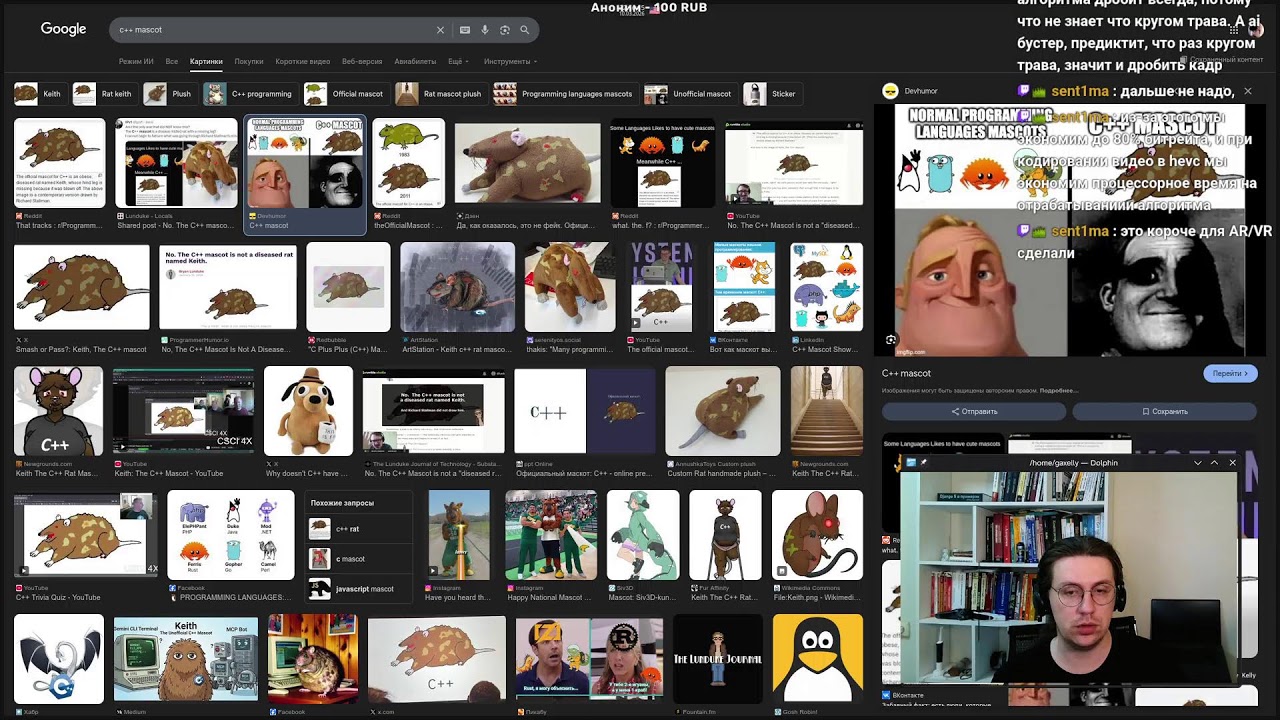Click the Google Lens icon on preview image

point(891,340)
